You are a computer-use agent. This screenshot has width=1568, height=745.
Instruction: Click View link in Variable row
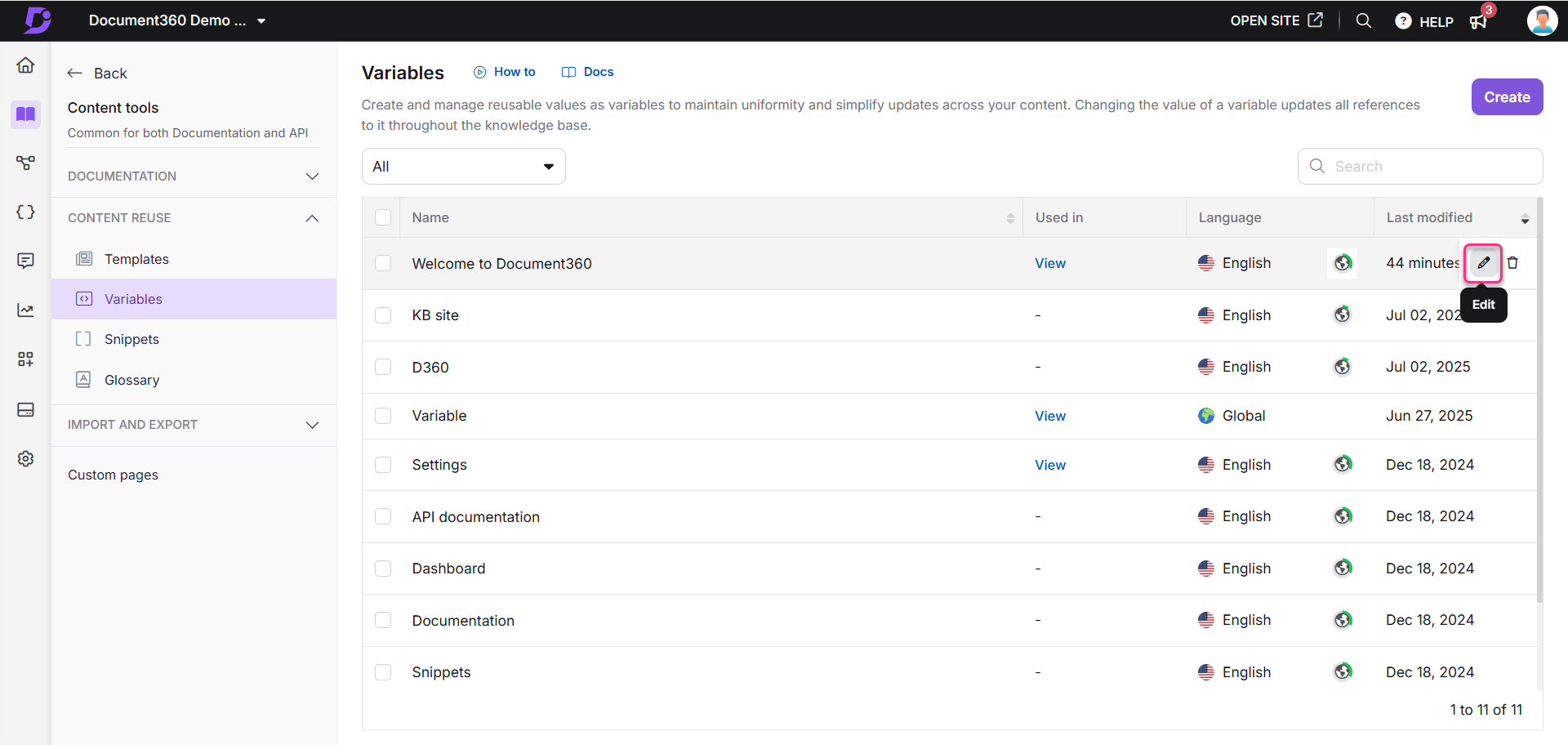pos(1050,416)
